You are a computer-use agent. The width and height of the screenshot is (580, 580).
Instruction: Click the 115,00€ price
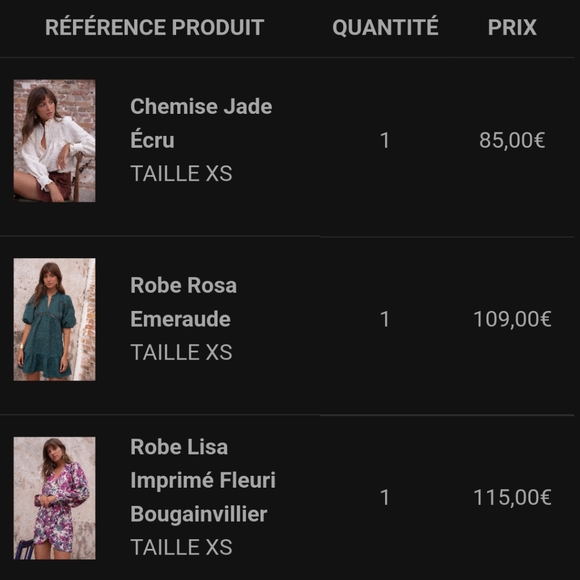tap(512, 498)
